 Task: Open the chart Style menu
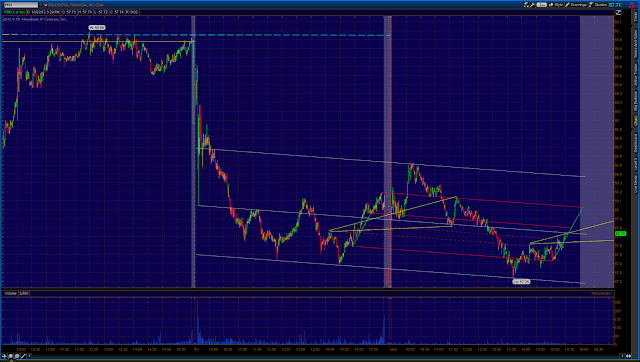[x=556, y=5]
